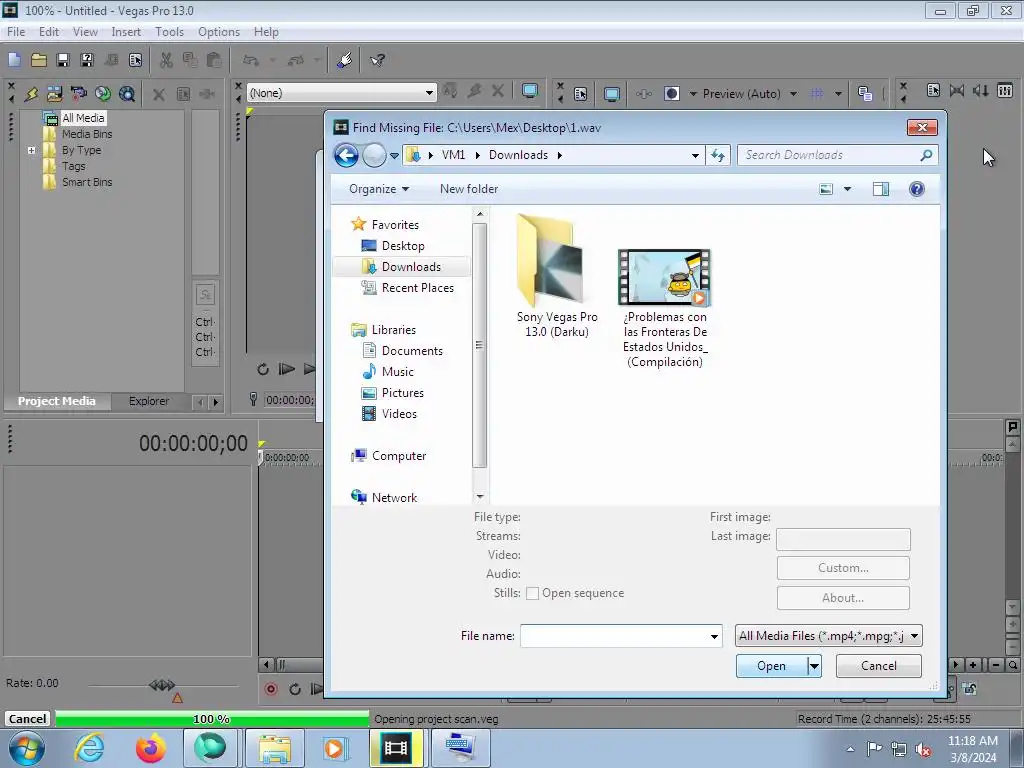Image resolution: width=1024 pixels, height=768 pixels.
Task: Select Music under Libraries
Action: coord(398,372)
